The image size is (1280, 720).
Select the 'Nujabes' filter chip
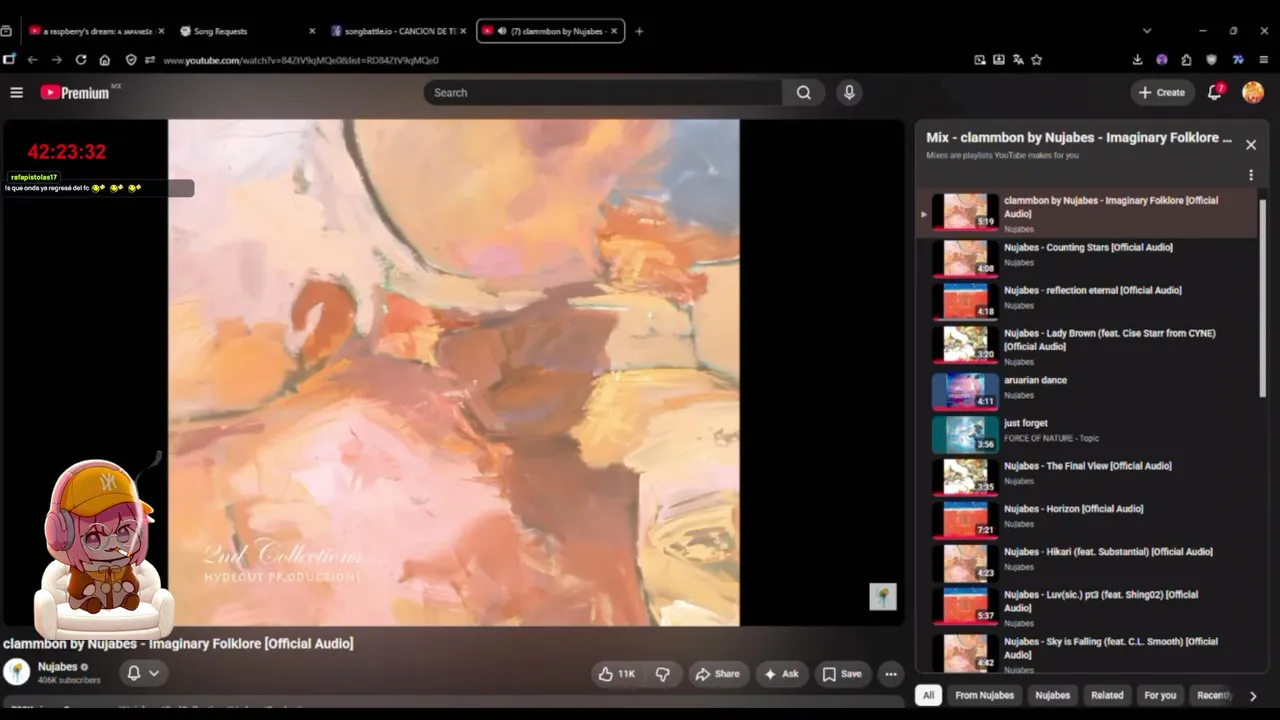[x=1052, y=695]
